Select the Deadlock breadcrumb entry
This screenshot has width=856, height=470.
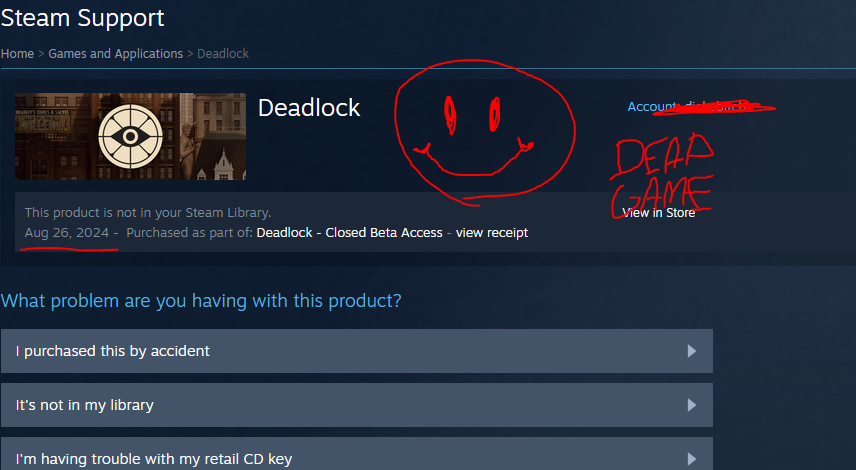(223, 53)
